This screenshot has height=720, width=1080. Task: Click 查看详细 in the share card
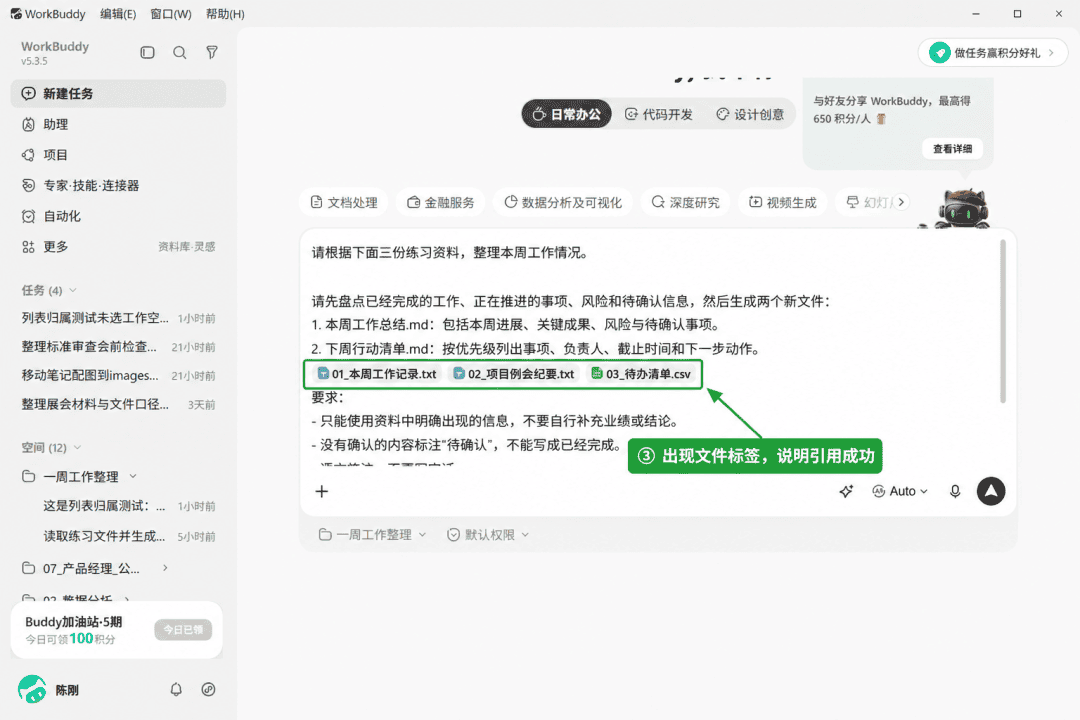[953, 149]
